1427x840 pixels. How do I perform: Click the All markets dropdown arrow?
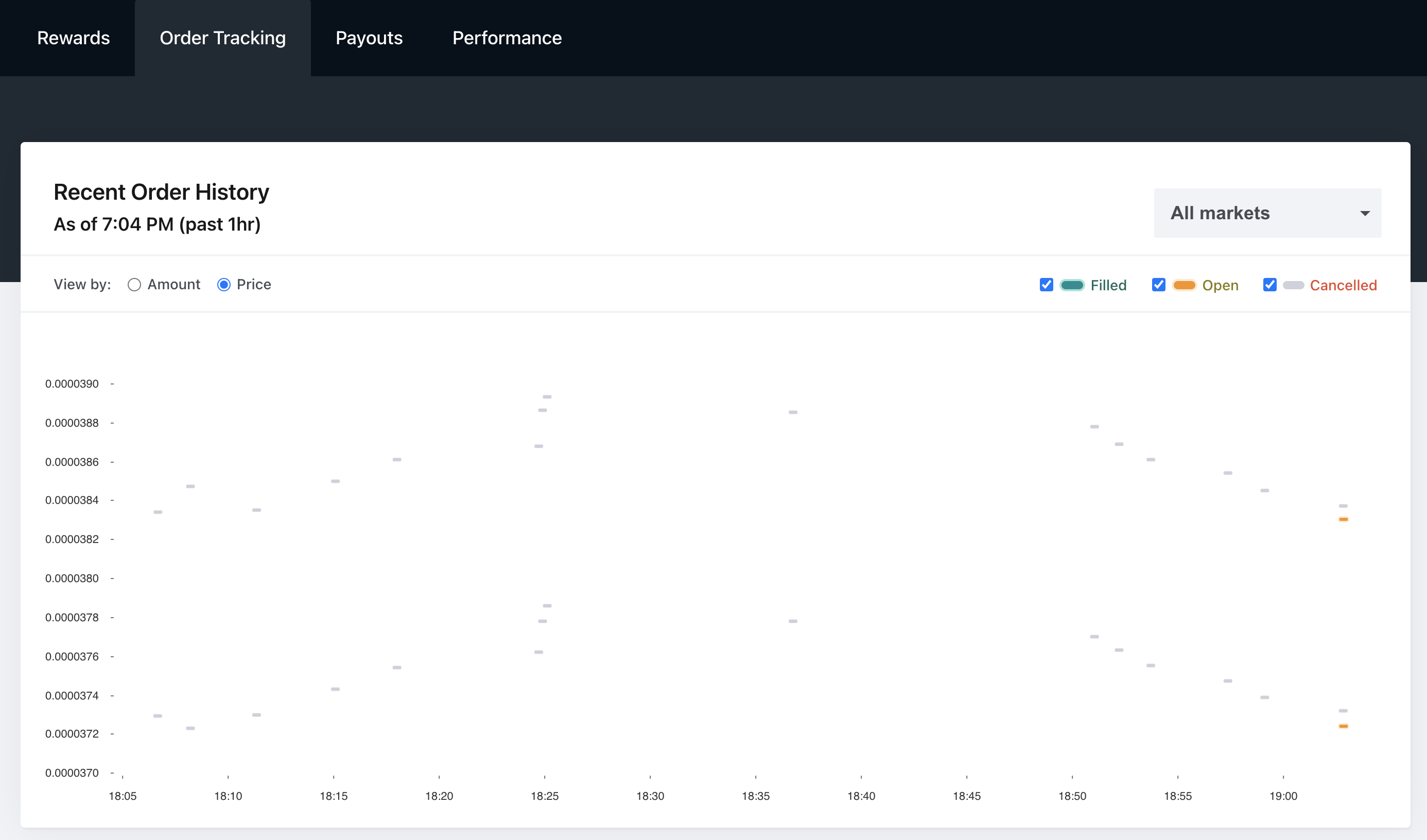[x=1365, y=214]
